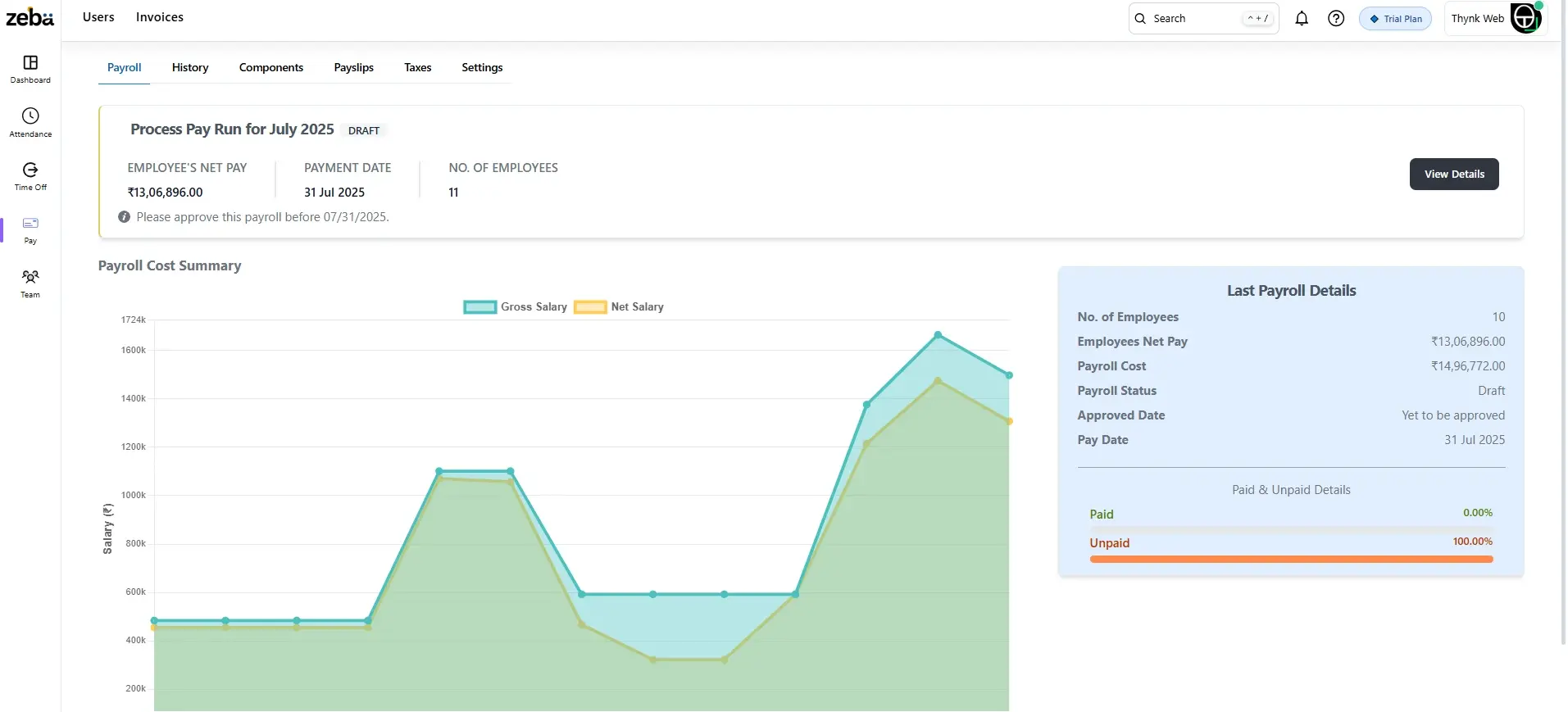1568x712 pixels.
Task: Select the Pay icon in sidebar
Action: 30,223
